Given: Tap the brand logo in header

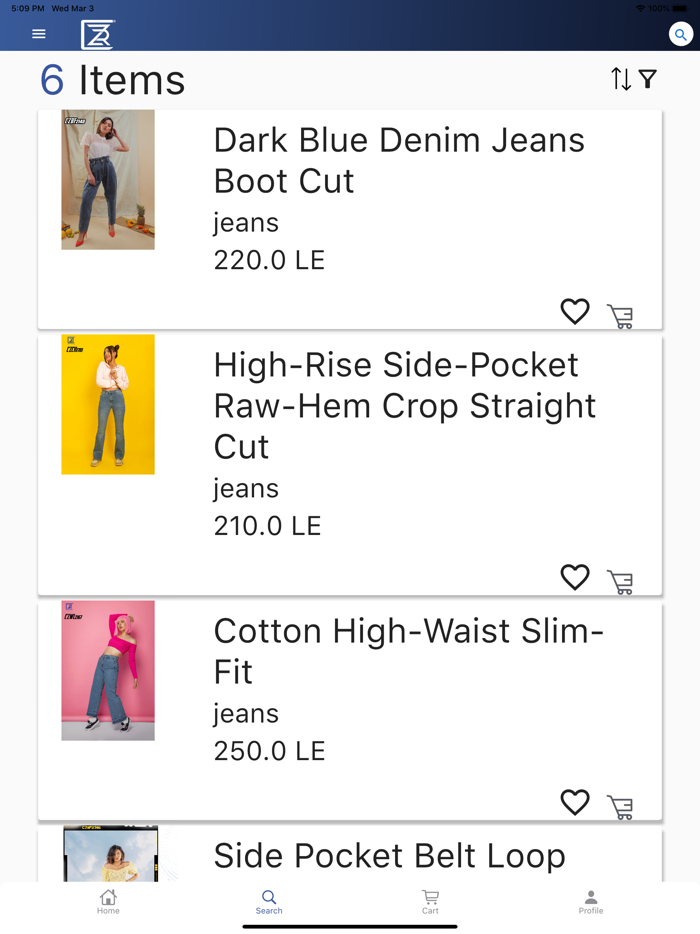Looking at the screenshot, I should tap(98, 34).
